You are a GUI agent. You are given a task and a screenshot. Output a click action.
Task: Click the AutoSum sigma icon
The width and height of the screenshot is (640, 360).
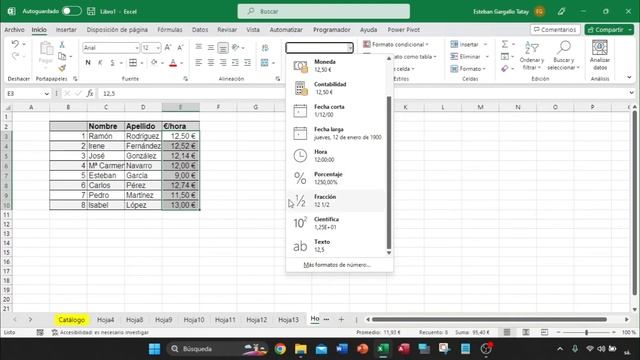[x=505, y=44]
